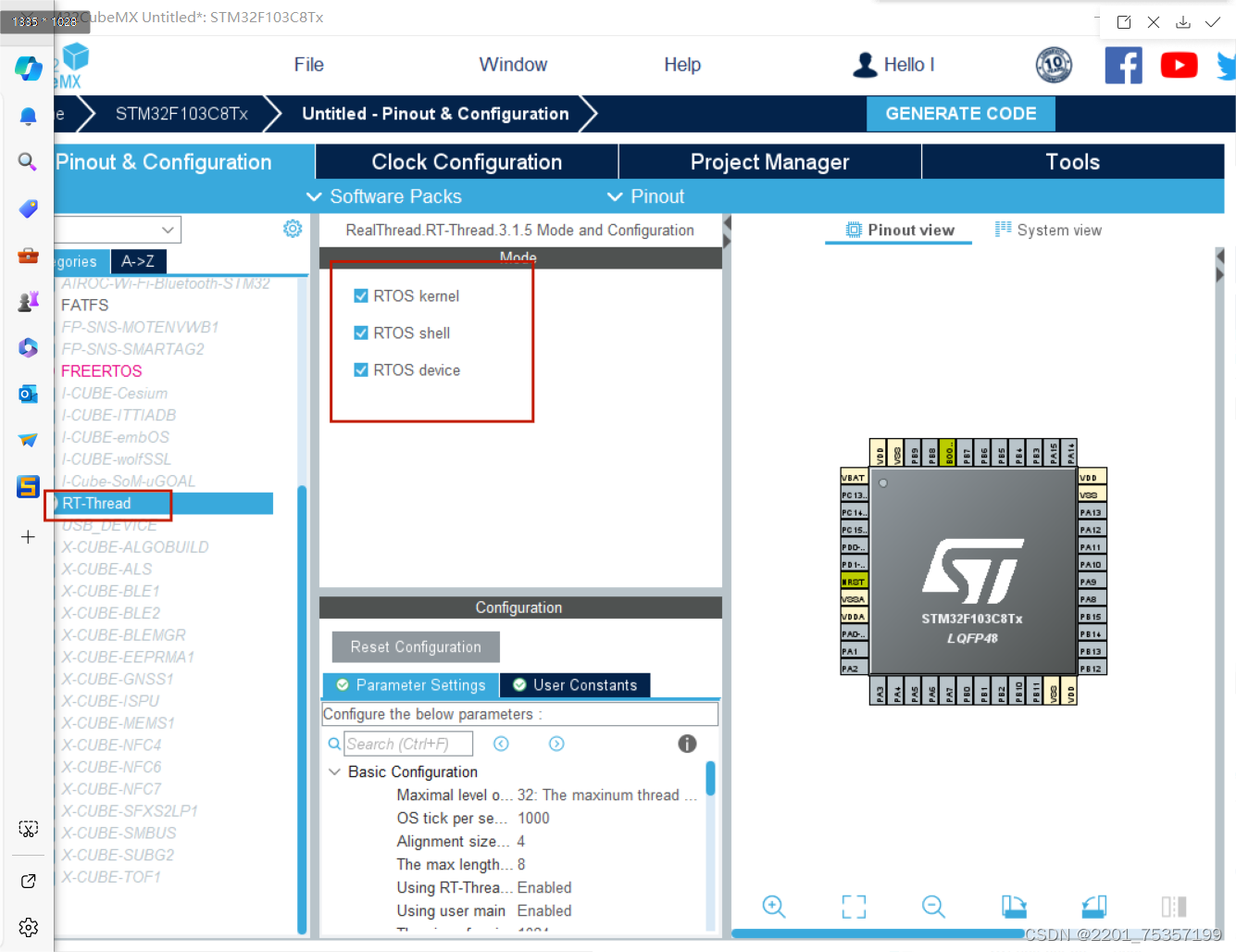Click the parameter search input field
The image size is (1236, 952).
408,744
